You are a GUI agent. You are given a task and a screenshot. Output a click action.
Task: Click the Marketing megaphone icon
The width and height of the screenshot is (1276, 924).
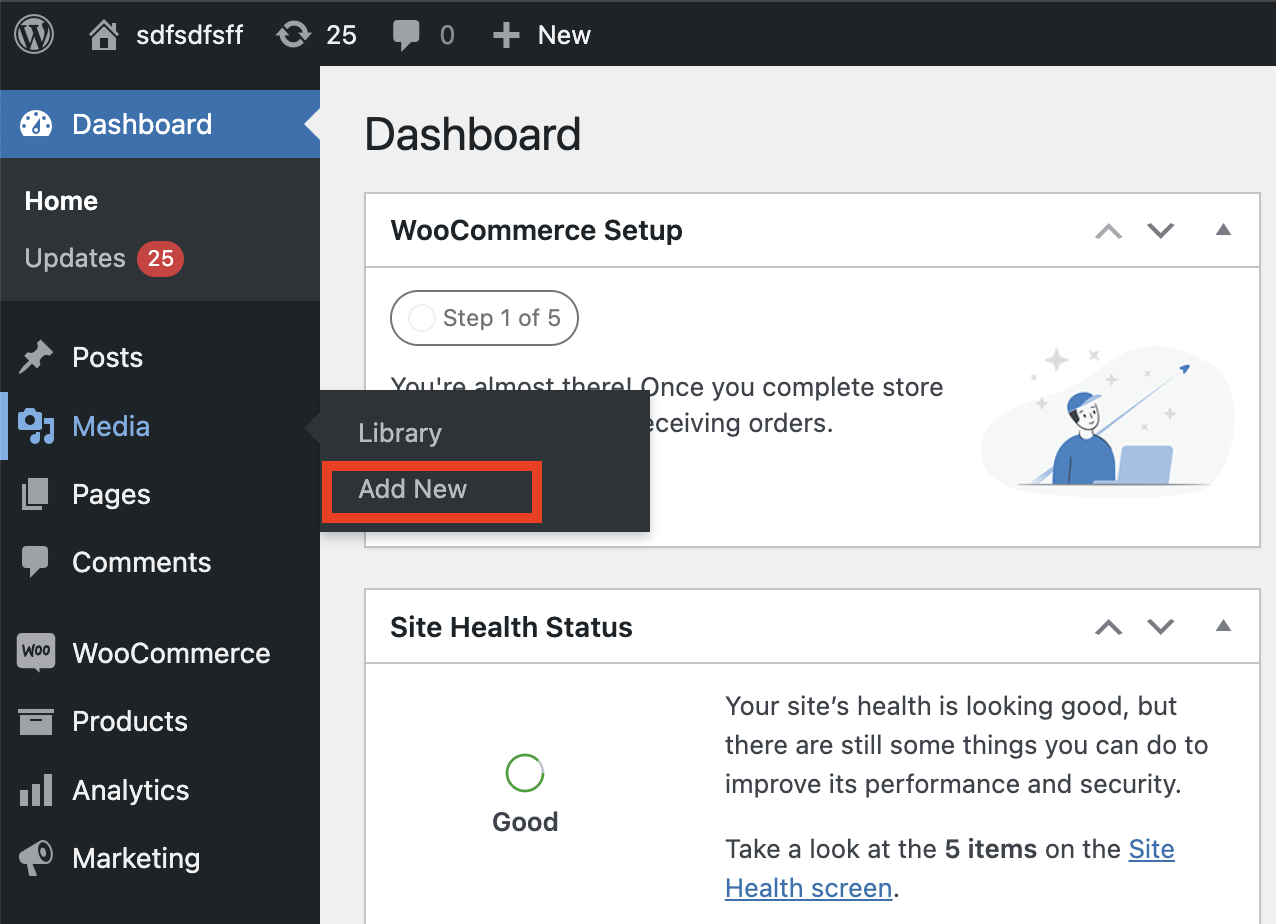pyautogui.click(x=36, y=858)
